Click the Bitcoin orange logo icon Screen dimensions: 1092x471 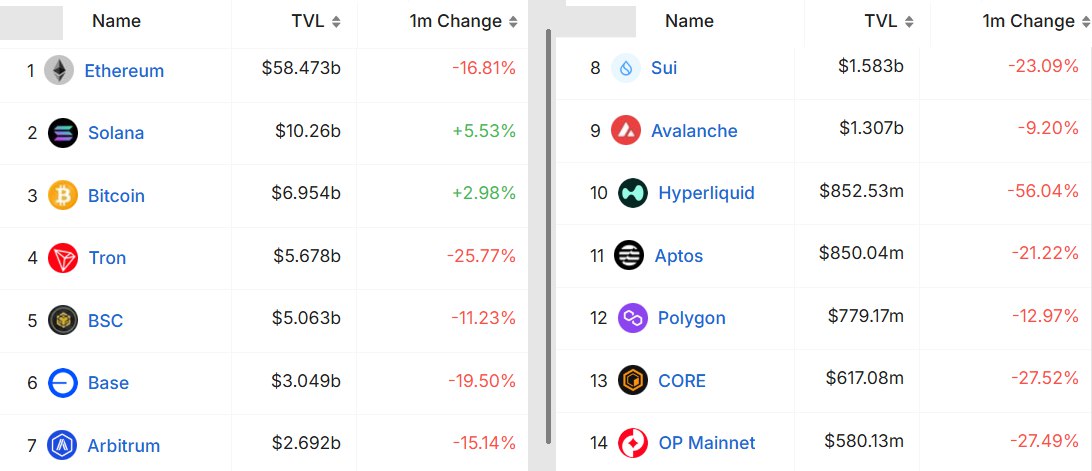pos(62,195)
